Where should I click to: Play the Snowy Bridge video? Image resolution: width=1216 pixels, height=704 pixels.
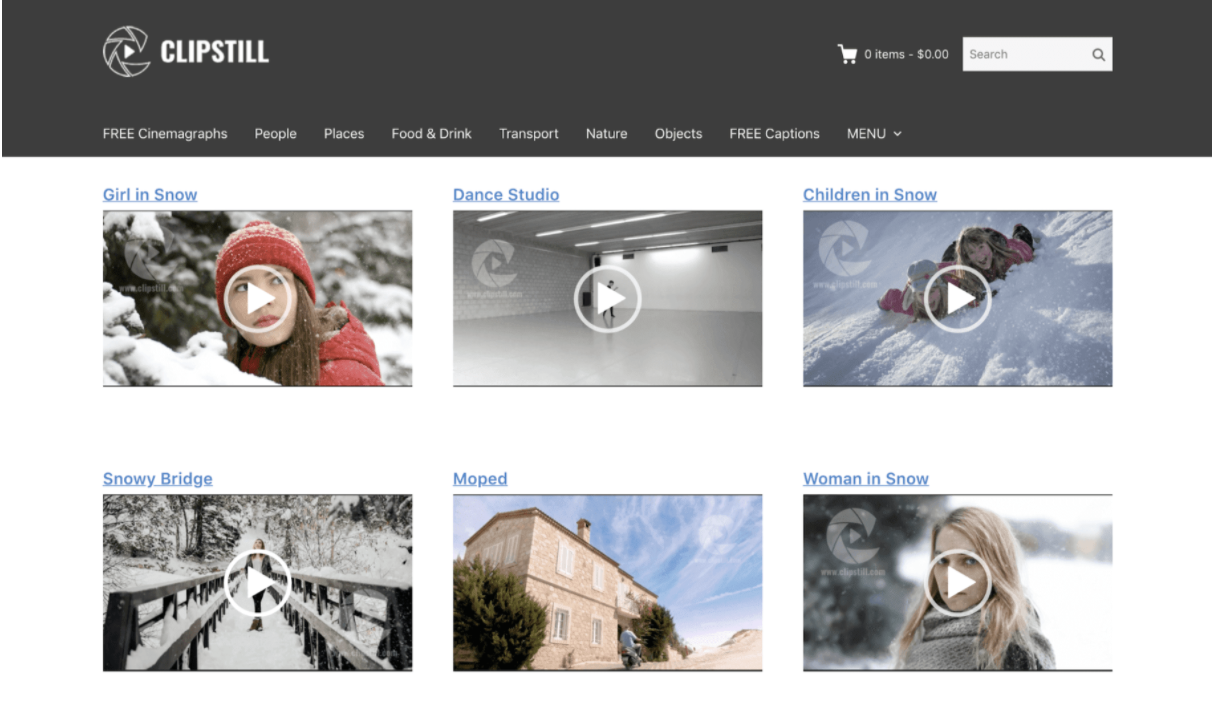(258, 581)
